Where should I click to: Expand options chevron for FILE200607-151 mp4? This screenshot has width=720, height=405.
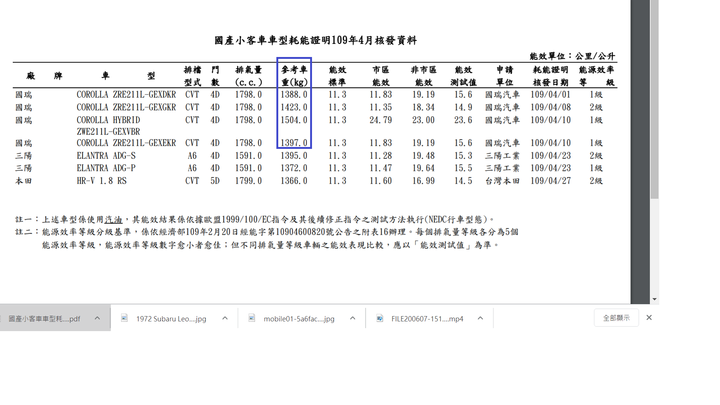click(480, 318)
